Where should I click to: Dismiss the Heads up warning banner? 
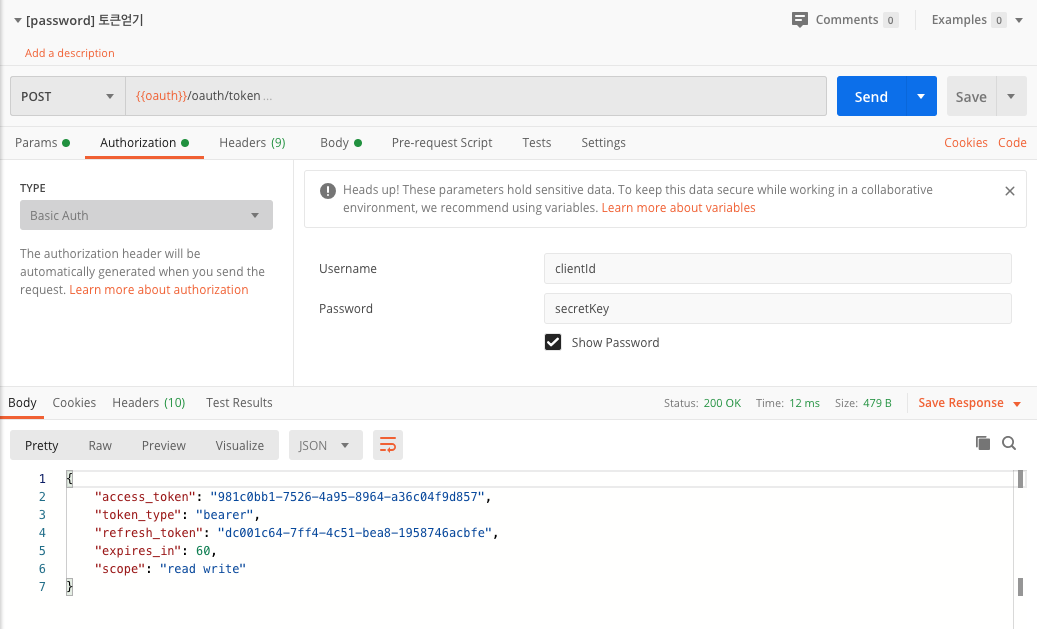(1009, 191)
